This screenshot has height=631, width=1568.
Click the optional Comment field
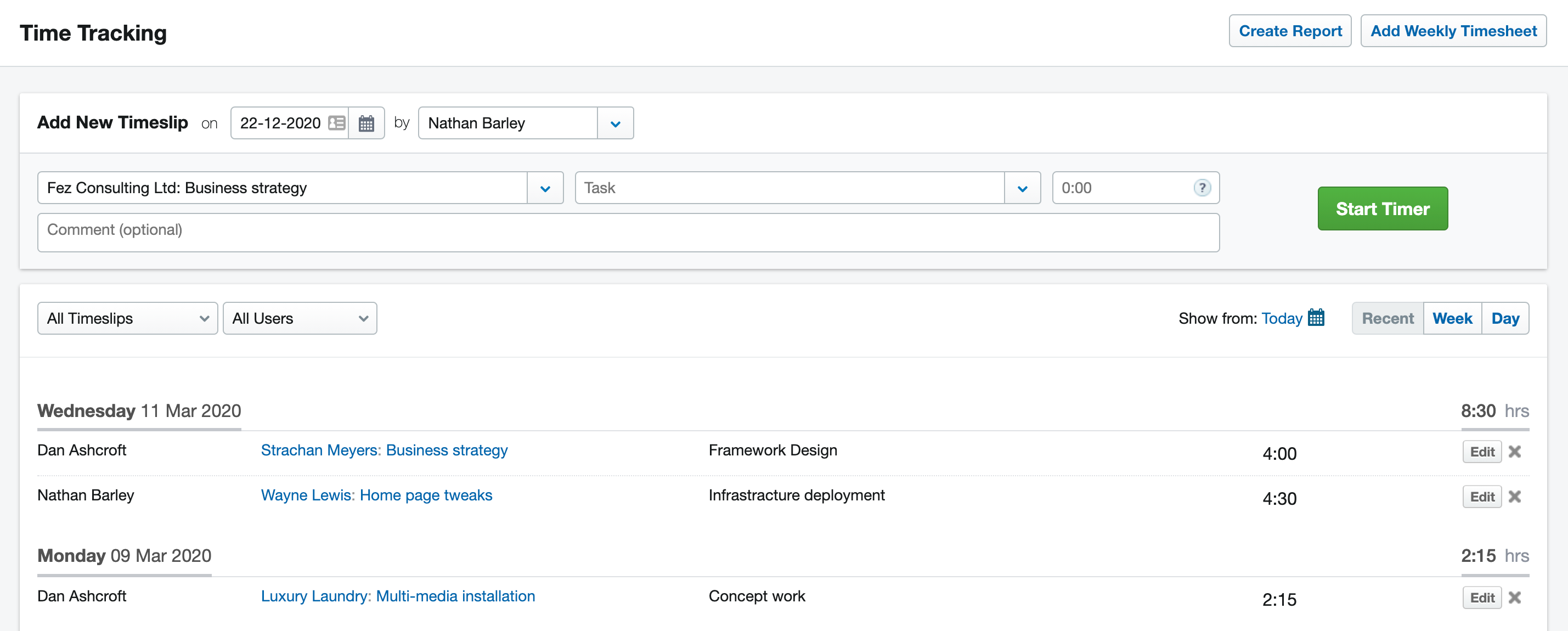click(x=628, y=232)
